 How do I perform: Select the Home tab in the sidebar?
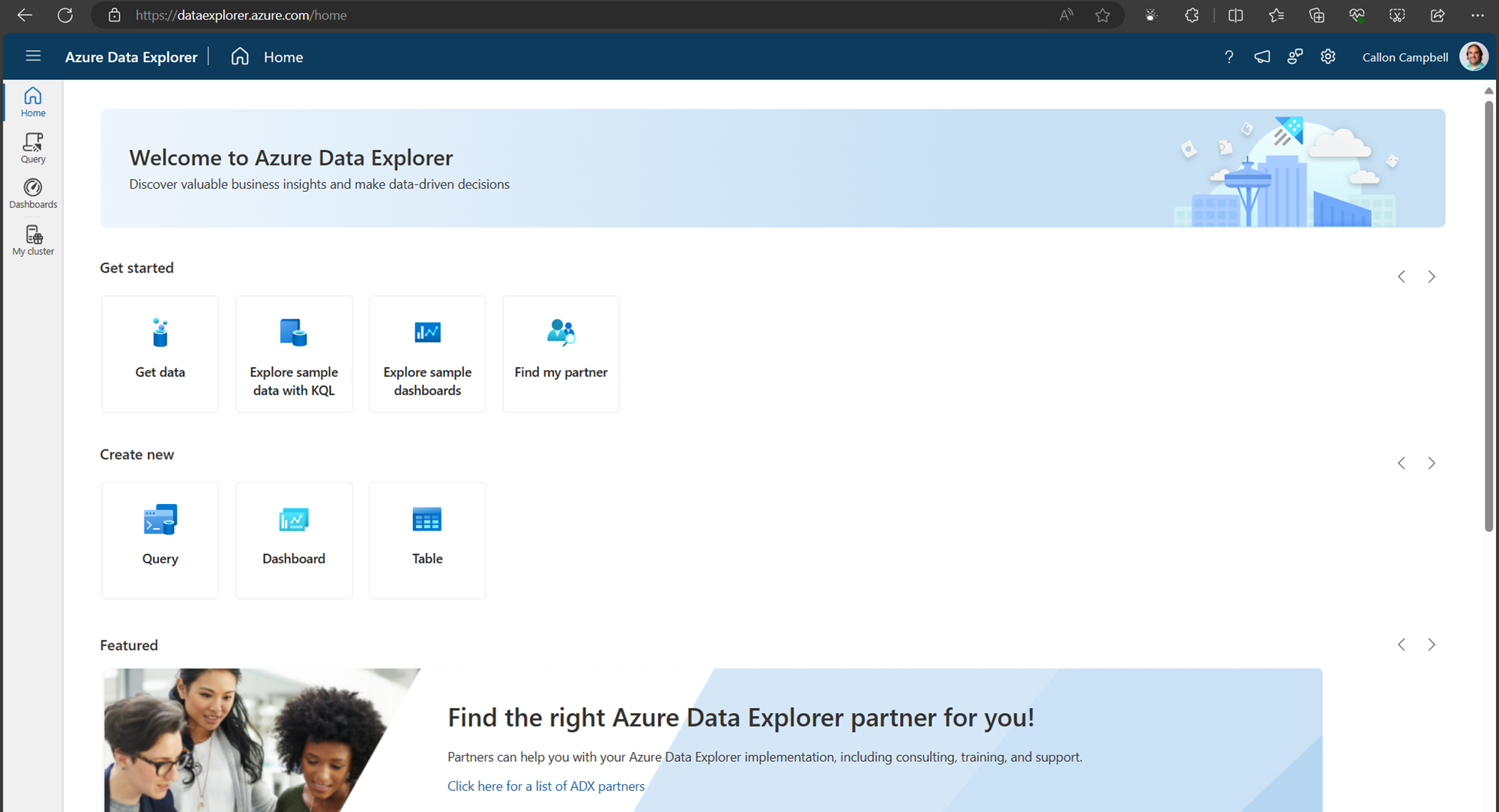point(33,102)
